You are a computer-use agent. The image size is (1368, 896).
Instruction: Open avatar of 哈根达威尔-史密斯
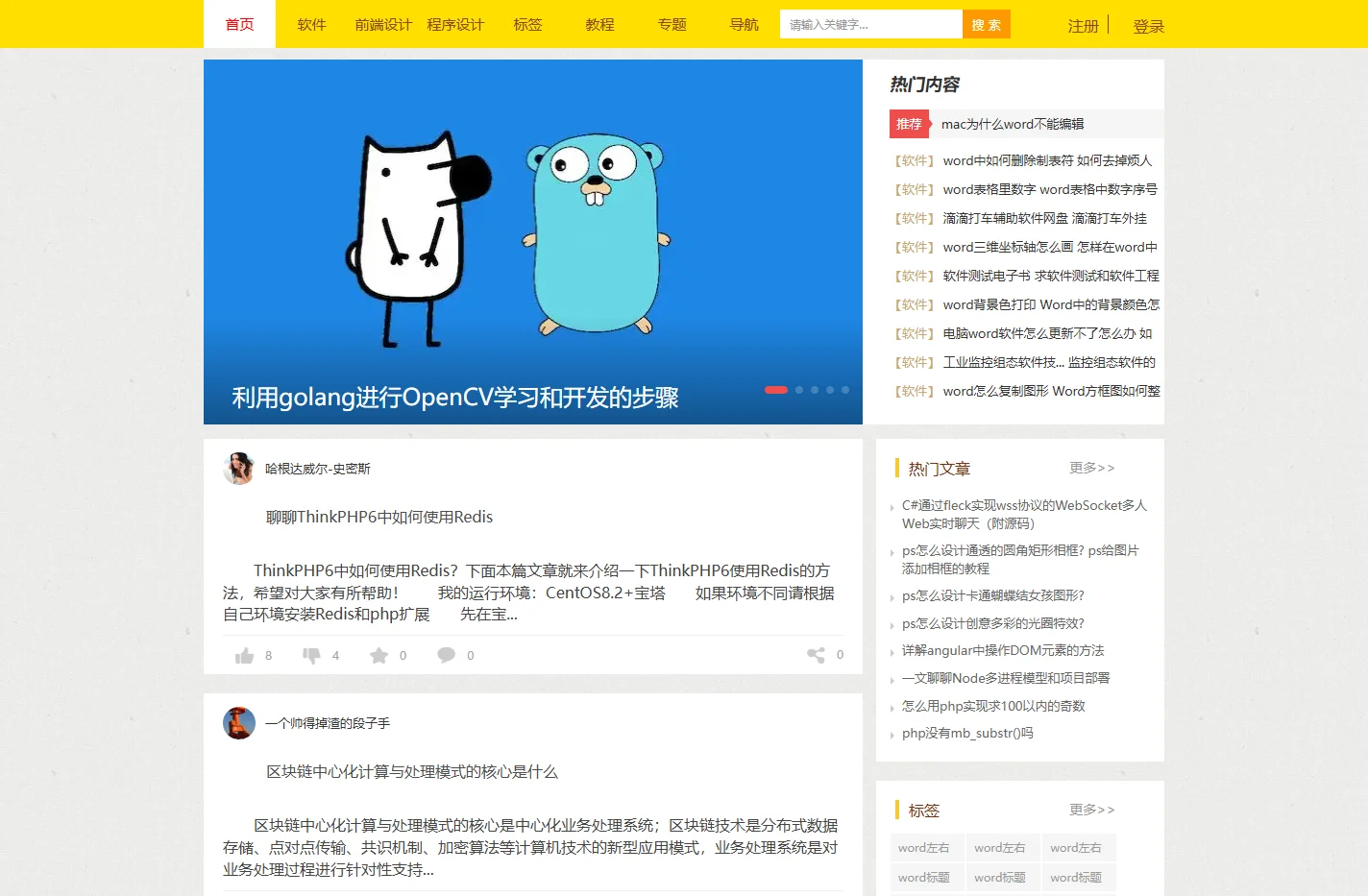pyautogui.click(x=238, y=469)
